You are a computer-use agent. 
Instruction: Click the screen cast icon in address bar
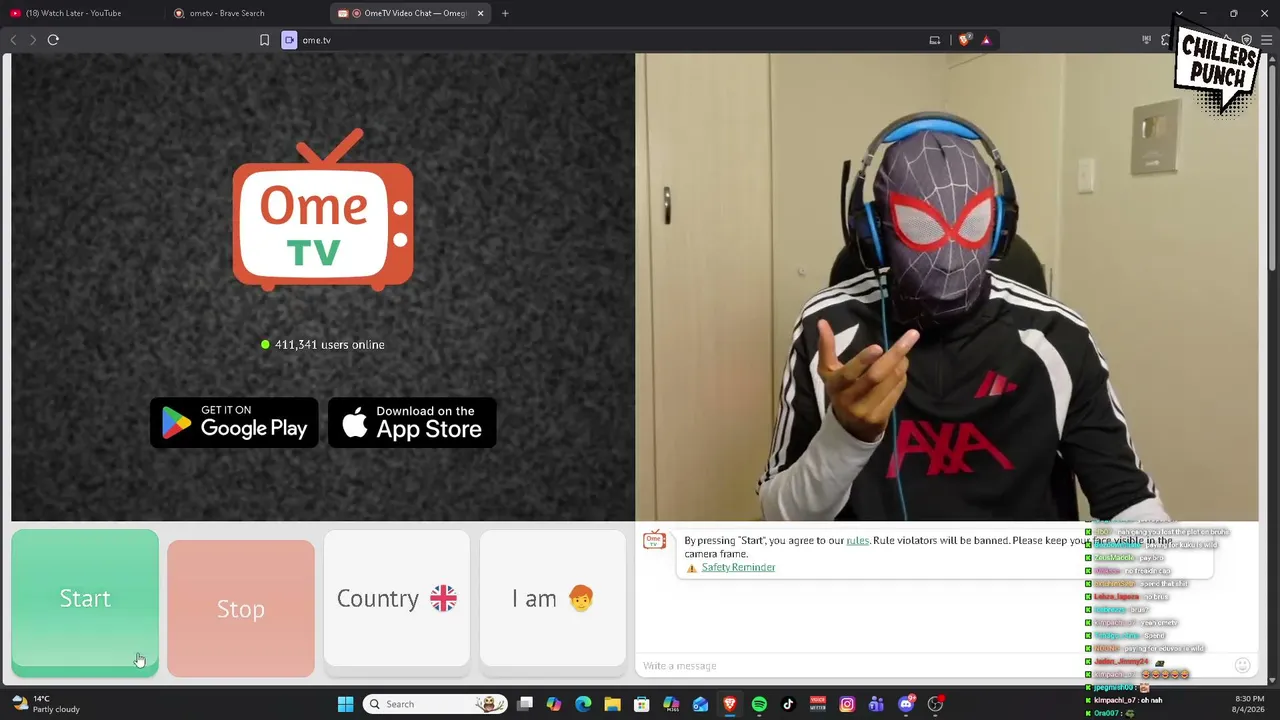935,40
